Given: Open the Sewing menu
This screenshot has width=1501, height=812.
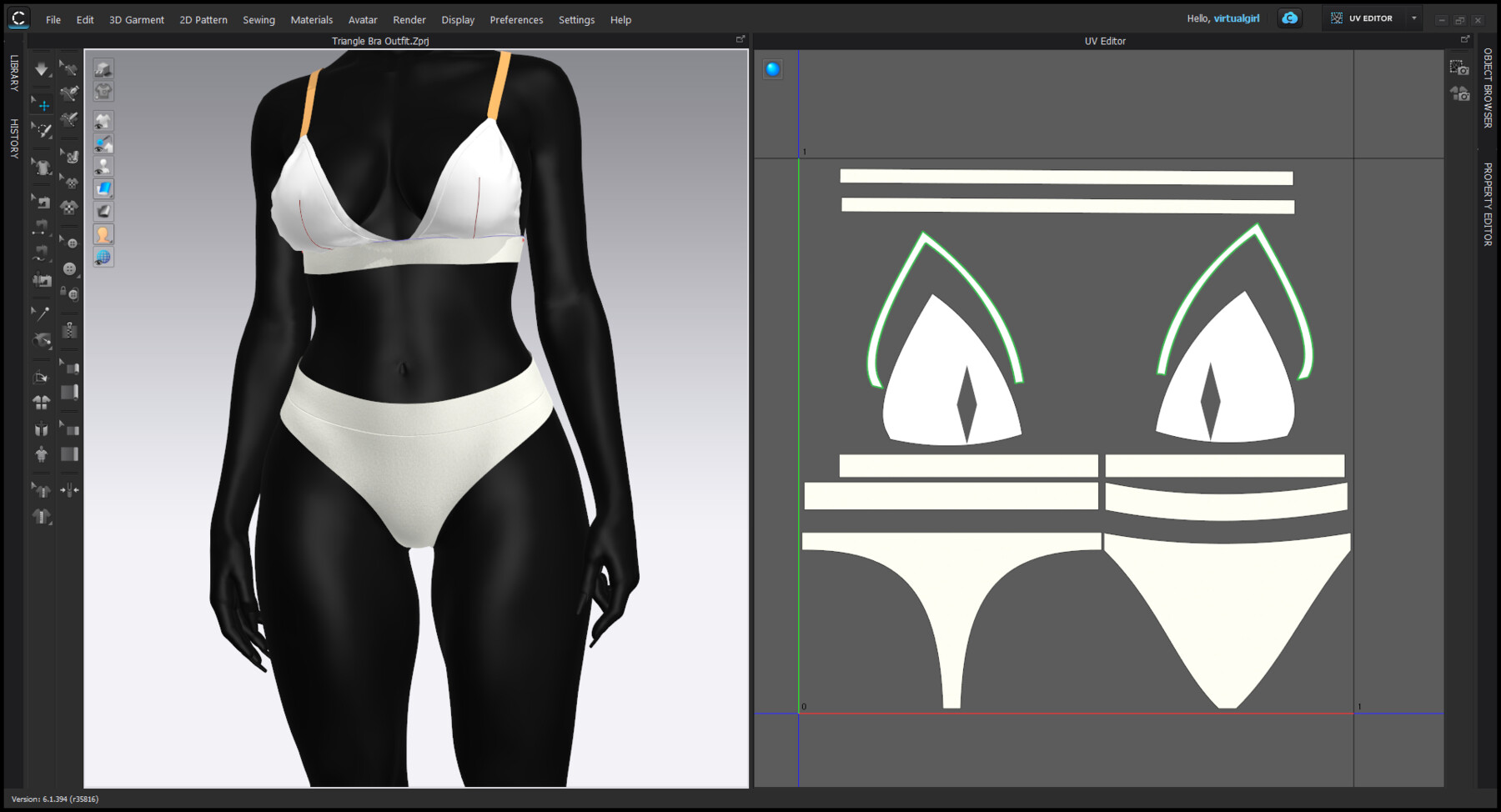Looking at the screenshot, I should [x=259, y=19].
